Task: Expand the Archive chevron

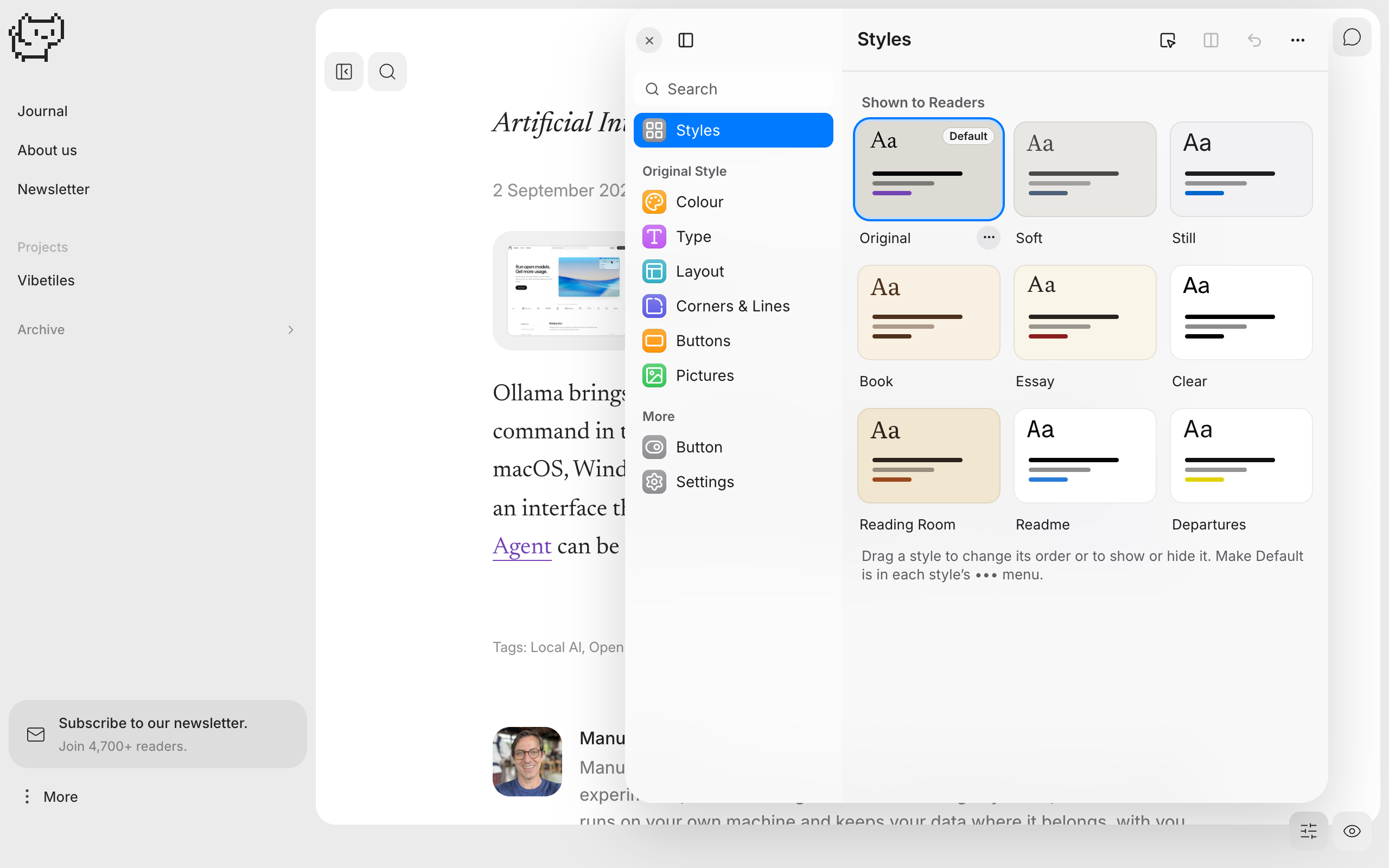Action: pyautogui.click(x=290, y=329)
